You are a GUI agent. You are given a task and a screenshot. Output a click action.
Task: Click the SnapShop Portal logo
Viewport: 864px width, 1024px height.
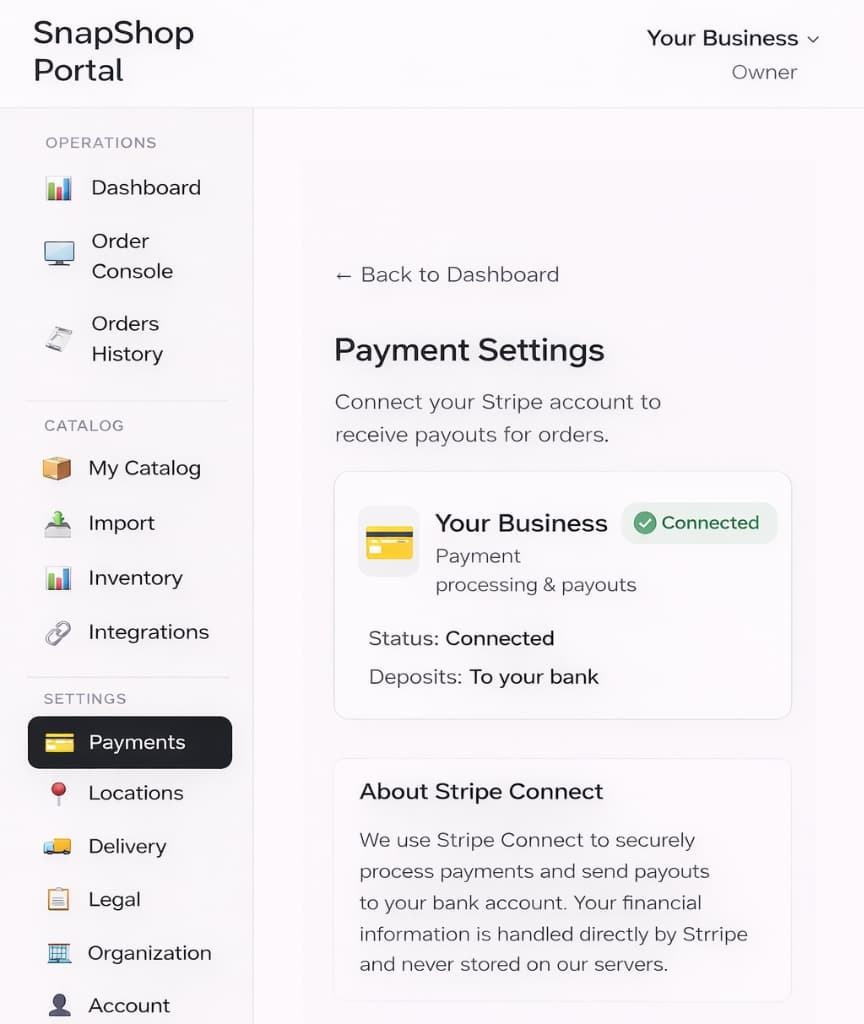[113, 52]
